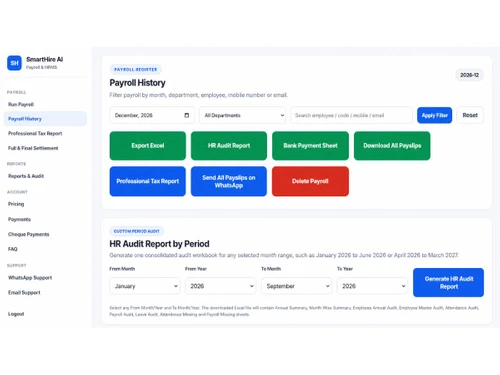Screen dimensions: 500x375
Task: Click the blue Professional Tax Report button
Action: pos(148,181)
